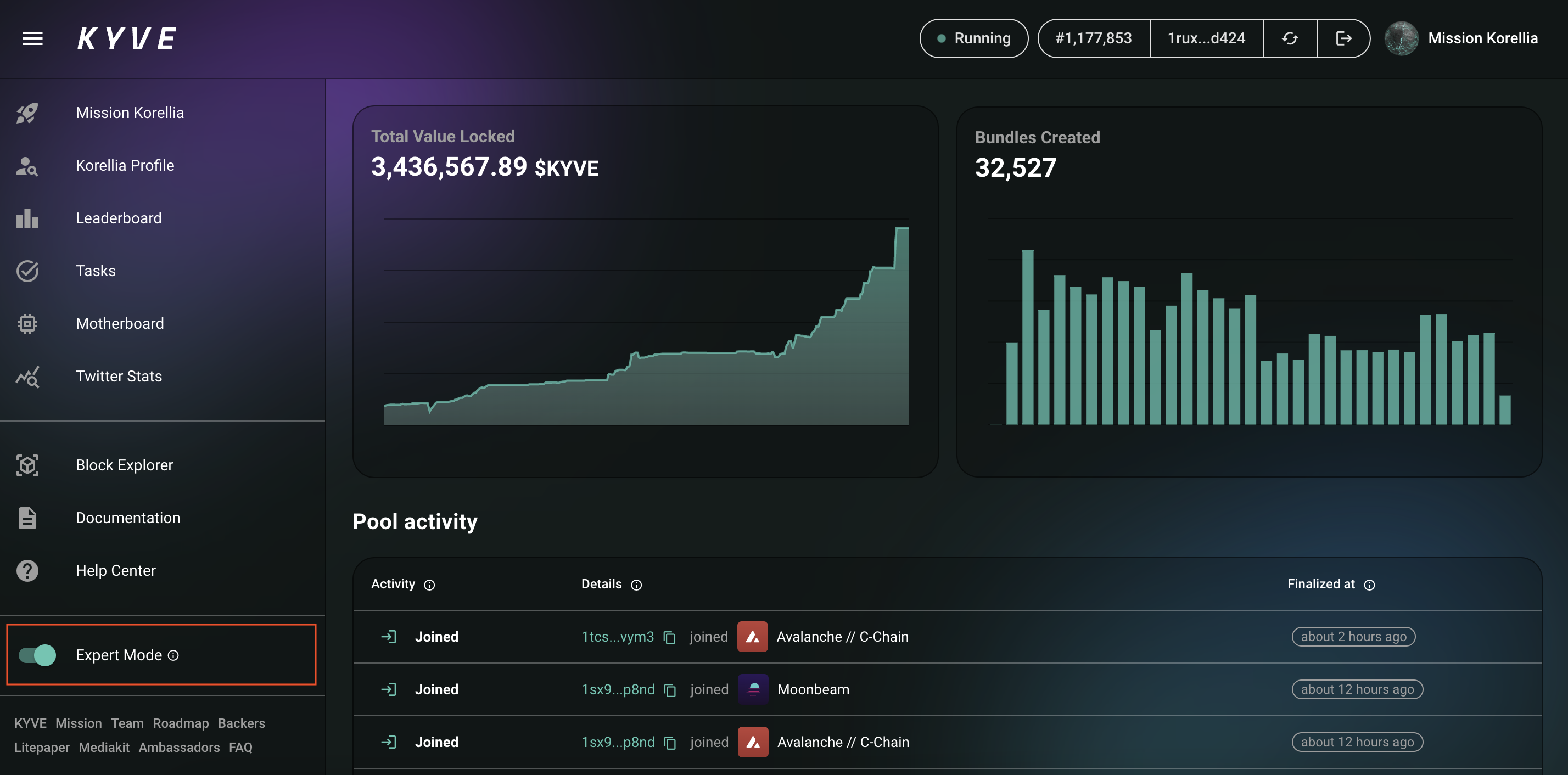Copy address 1tcs...vym3 with copy icon

tap(669, 637)
